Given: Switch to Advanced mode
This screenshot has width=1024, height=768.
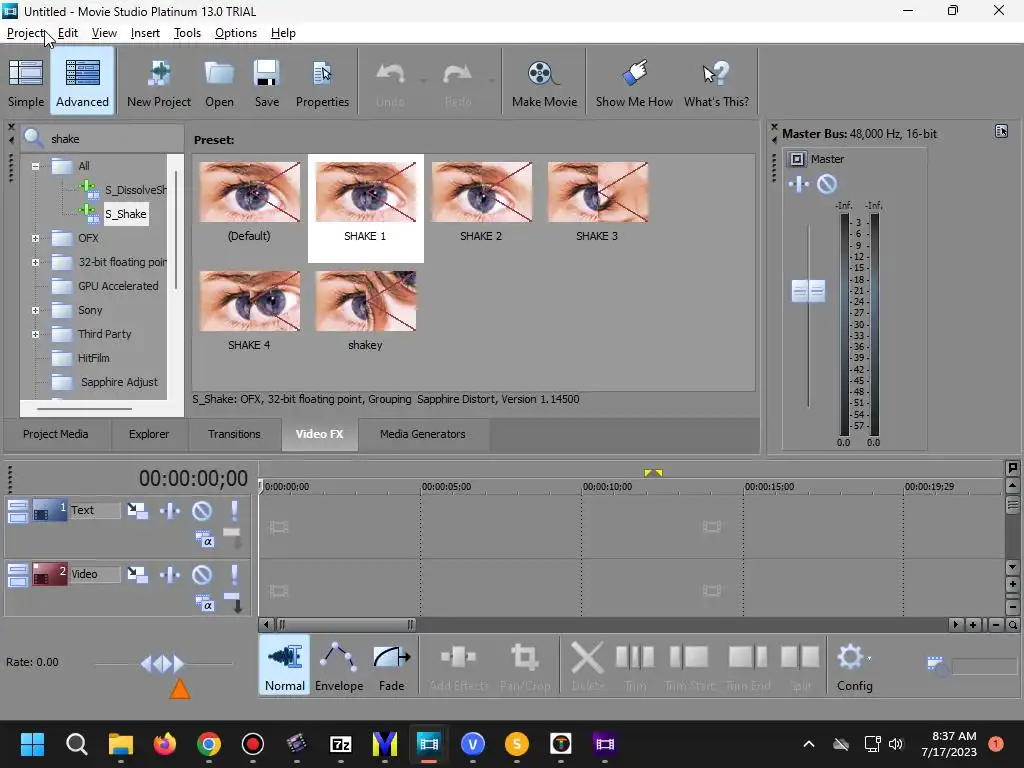Looking at the screenshot, I should point(82,82).
